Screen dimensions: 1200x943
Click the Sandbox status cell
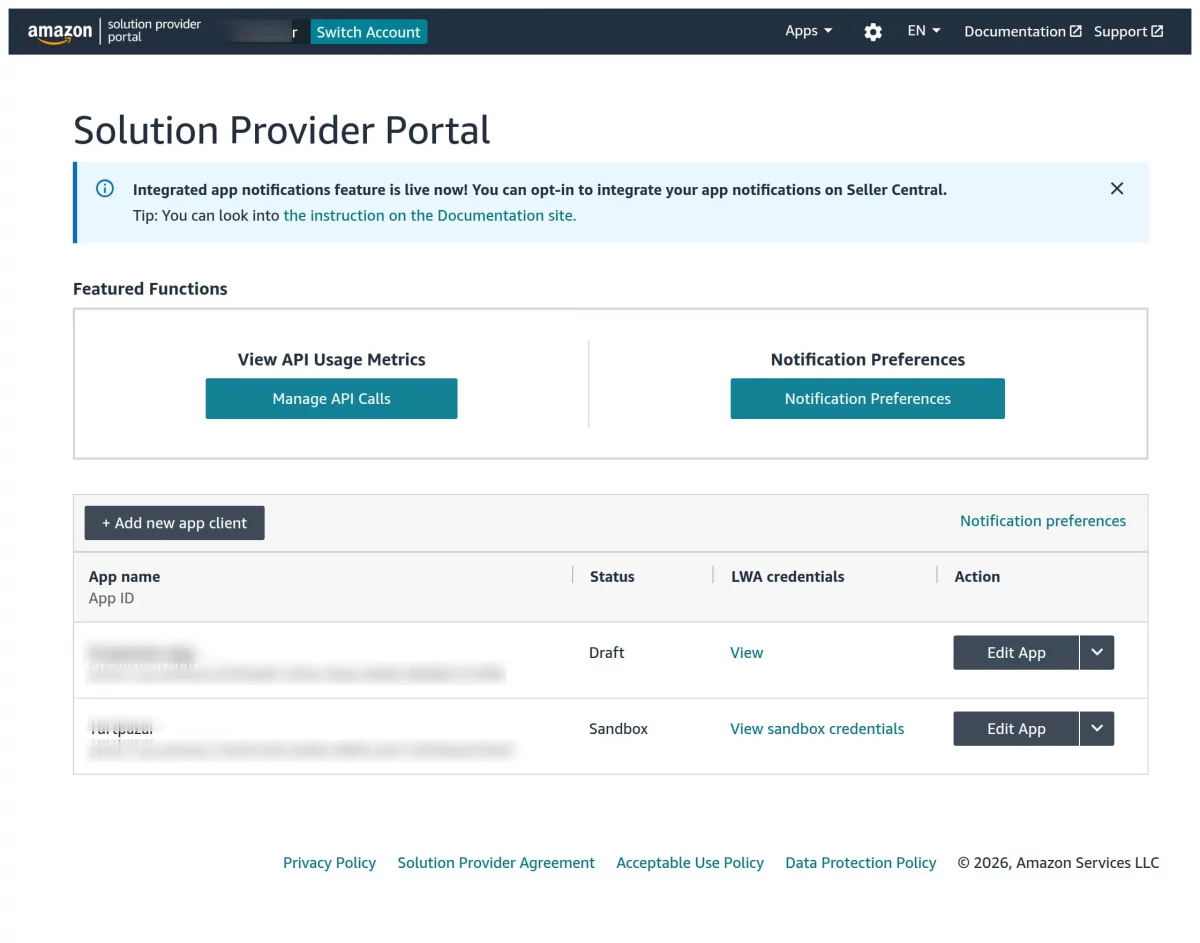pos(618,728)
